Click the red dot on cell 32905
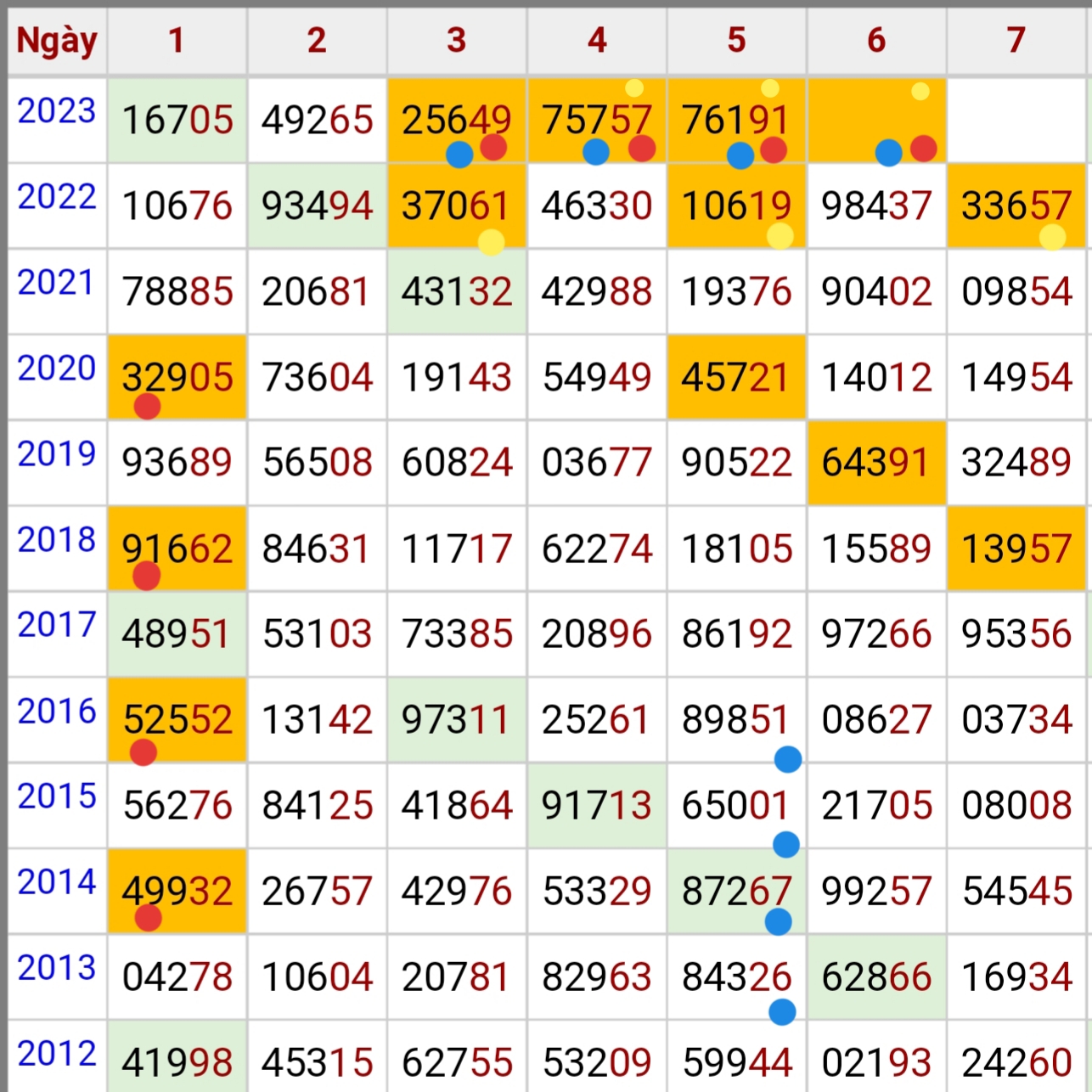1092x1092 pixels. pyautogui.click(x=147, y=407)
